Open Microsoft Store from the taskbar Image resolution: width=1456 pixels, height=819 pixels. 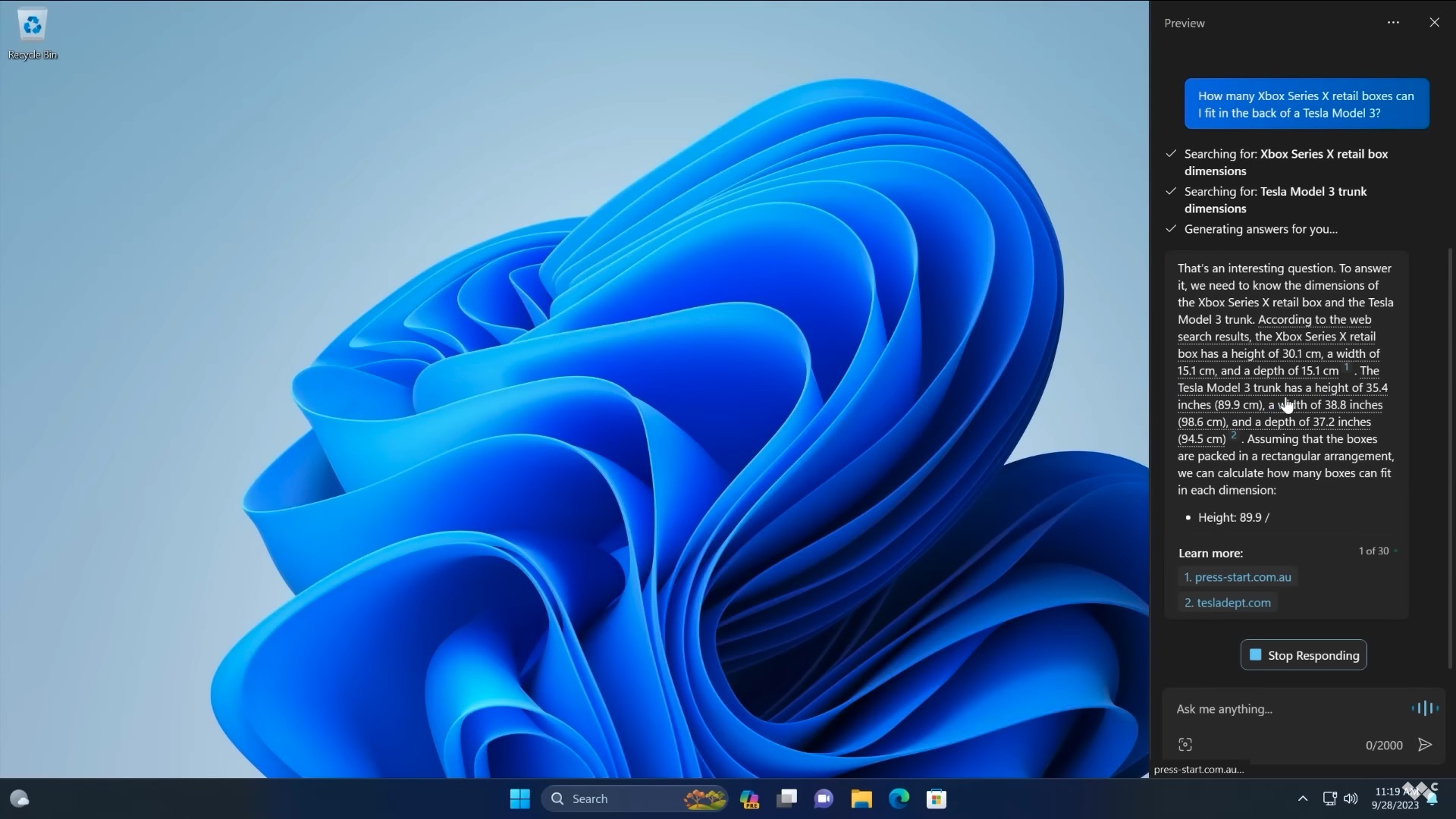[x=937, y=799]
